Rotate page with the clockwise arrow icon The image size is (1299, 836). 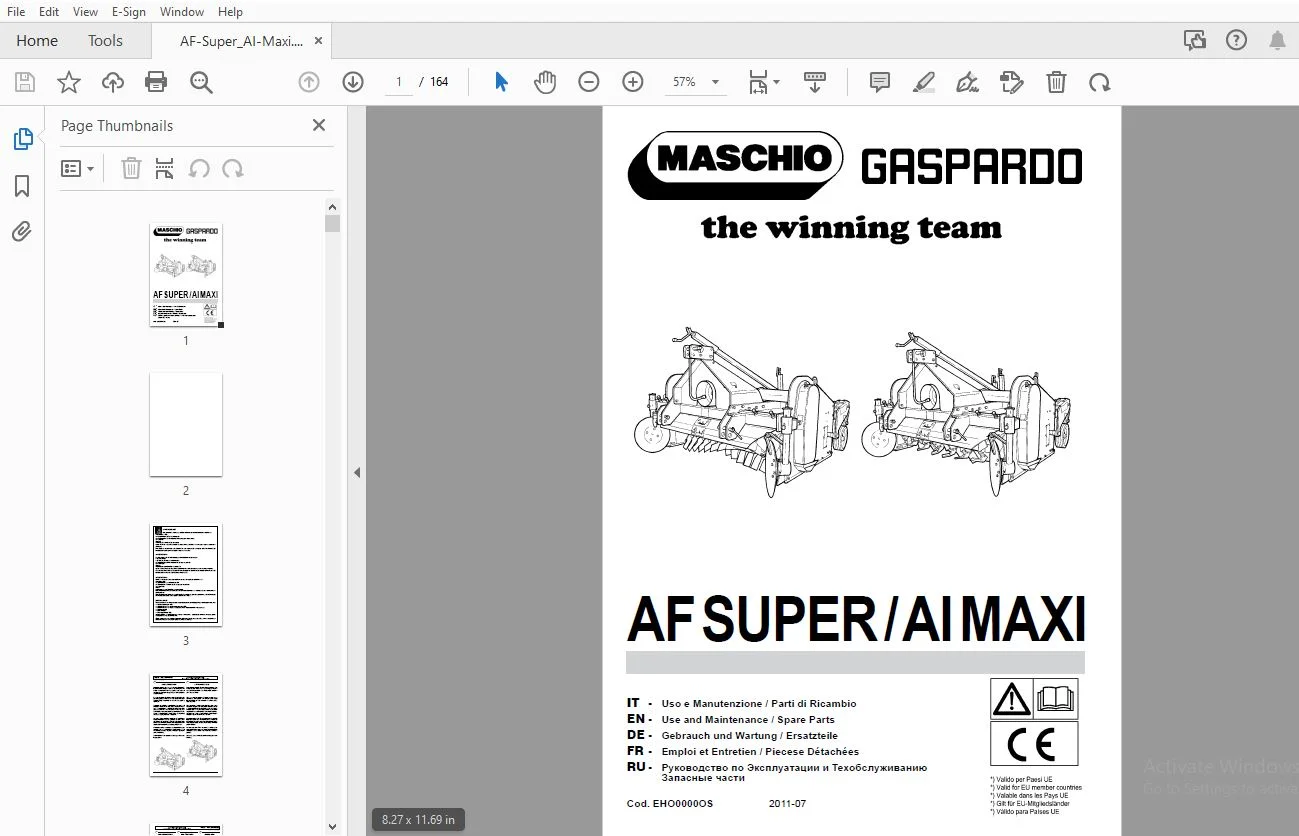point(1100,82)
